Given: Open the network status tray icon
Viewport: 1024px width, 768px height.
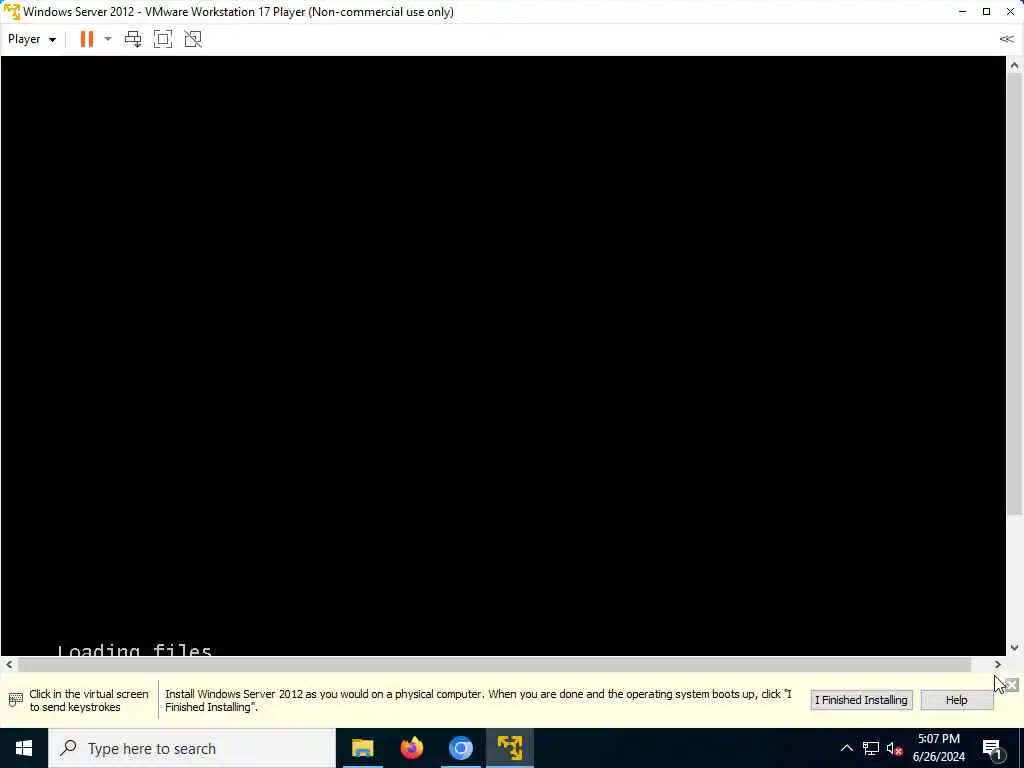Looking at the screenshot, I should pos(871,748).
